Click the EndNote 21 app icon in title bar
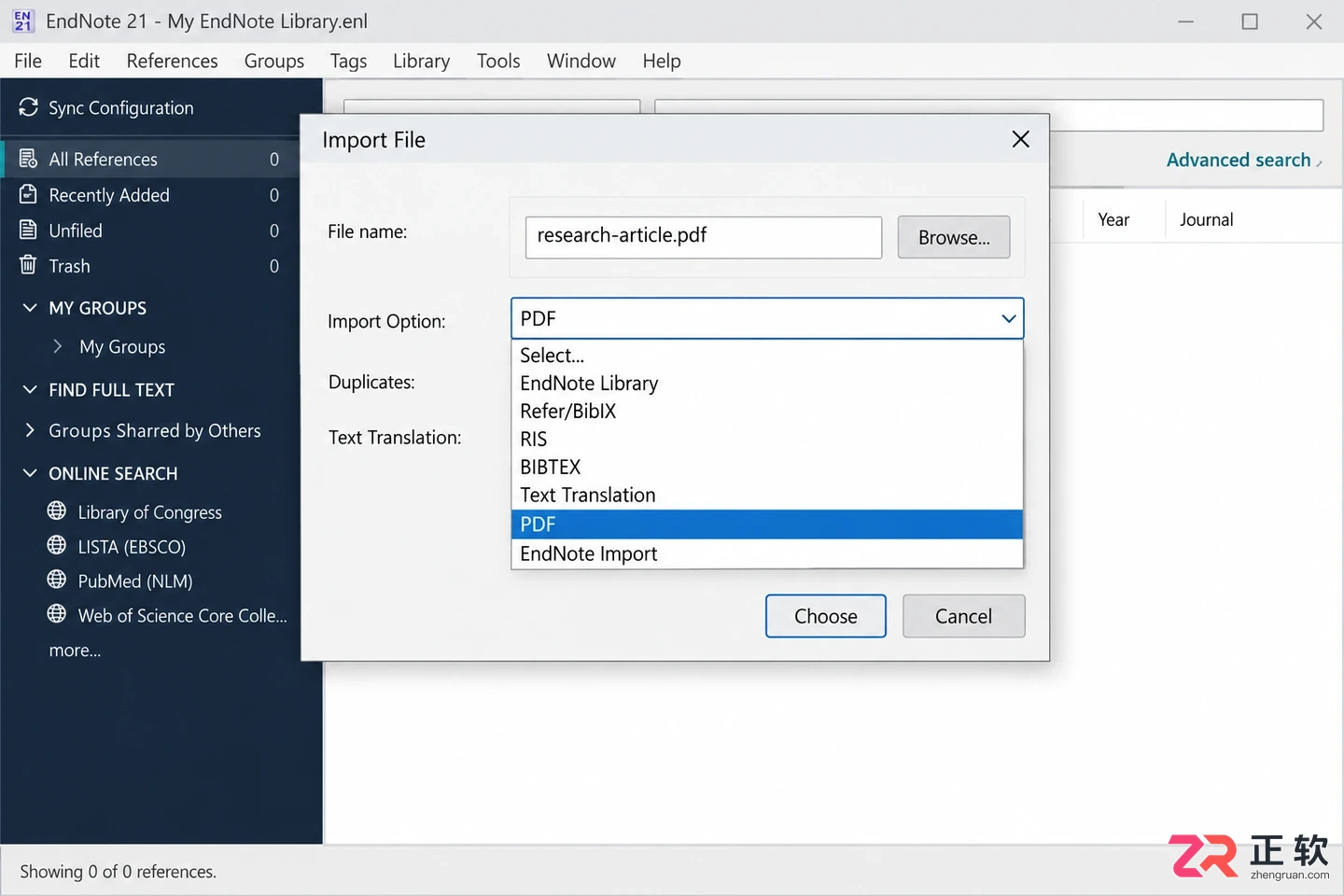The height and width of the screenshot is (896, 1344). click(x=23, y=21)
